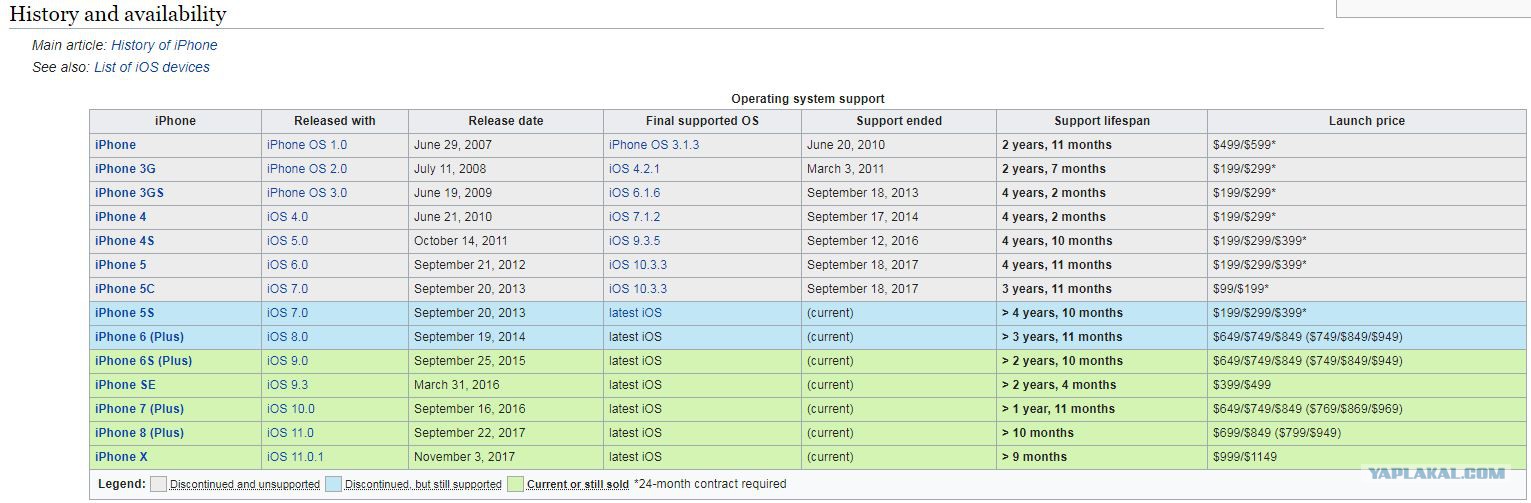
Task: Open the iPhone 5S row link
Action: (125, 313)
